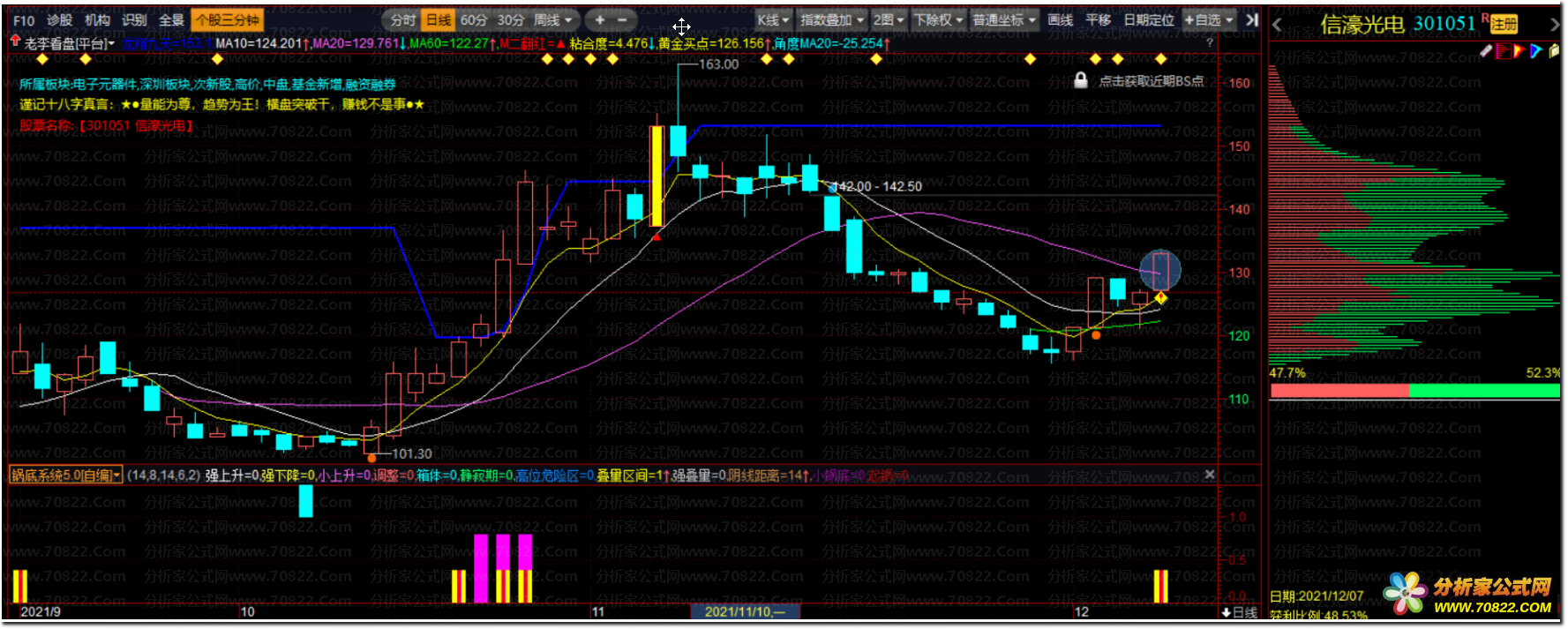Open the 指数叠加 overlay dropdown
This screenshot has height=629, width=1568.
click(x=831, y=20)
